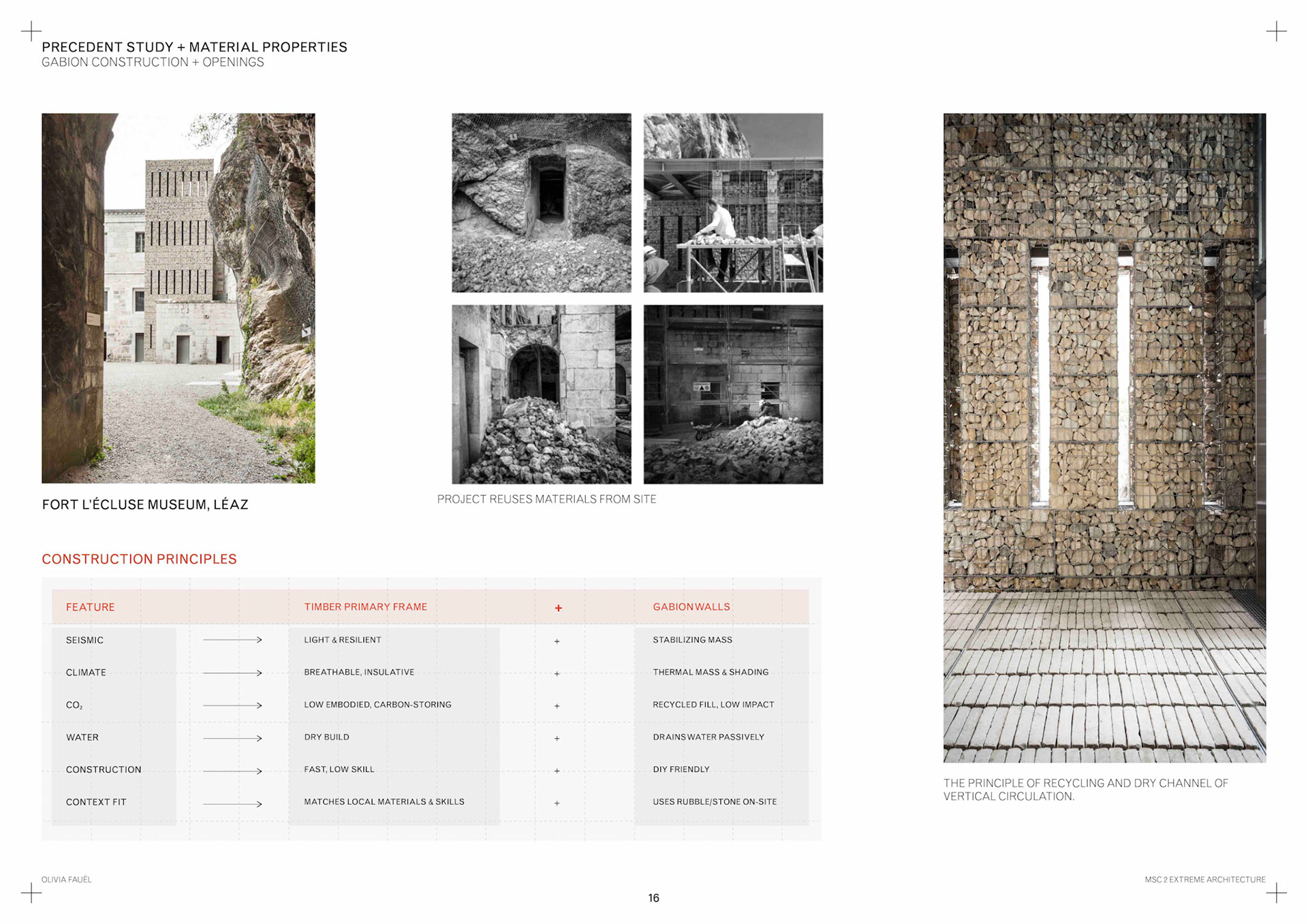The height and width of the screenshot is (924, 1308).
Task: Click the Fort l'Écluse tower color photo
Action: click(178, 298)
